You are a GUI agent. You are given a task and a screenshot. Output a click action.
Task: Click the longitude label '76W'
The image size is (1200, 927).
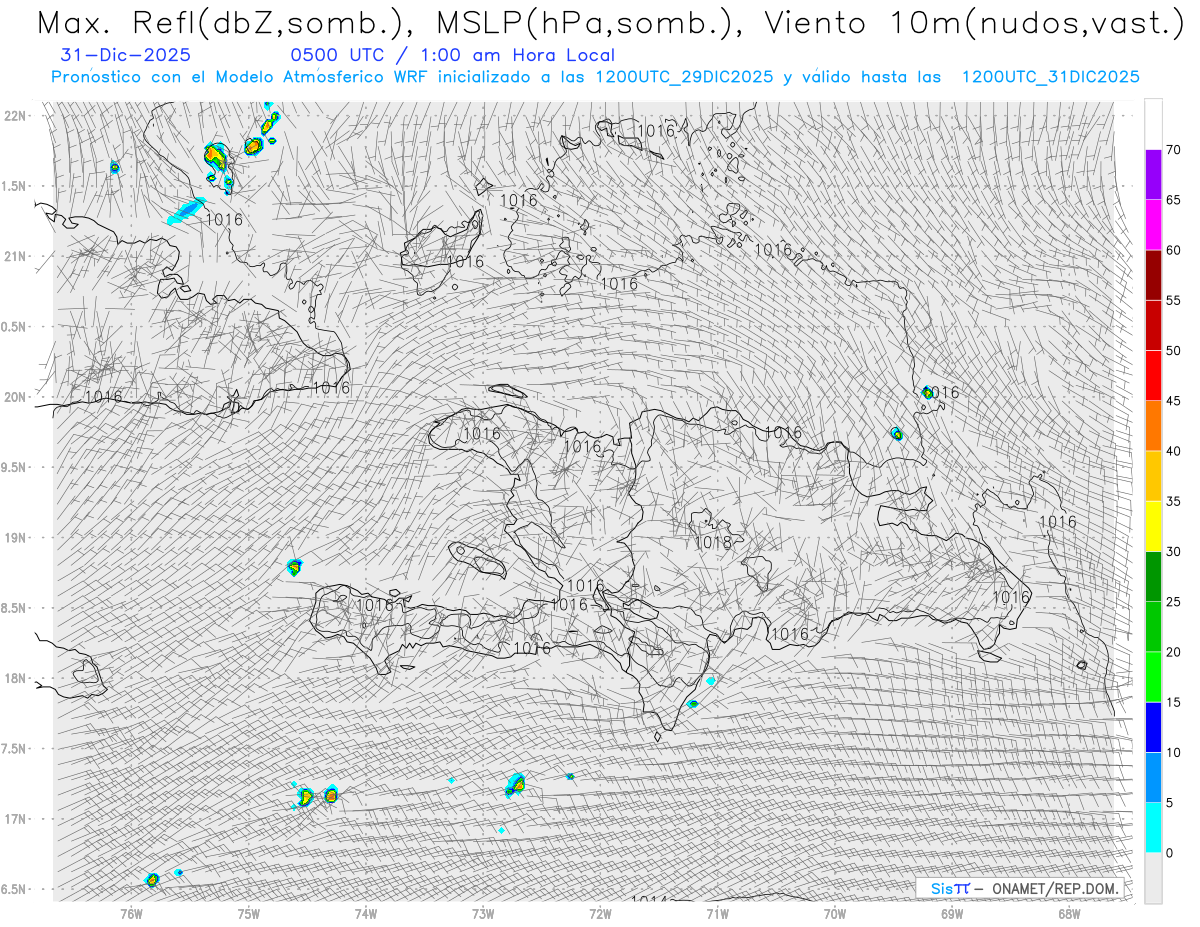[x=131, y=913]
